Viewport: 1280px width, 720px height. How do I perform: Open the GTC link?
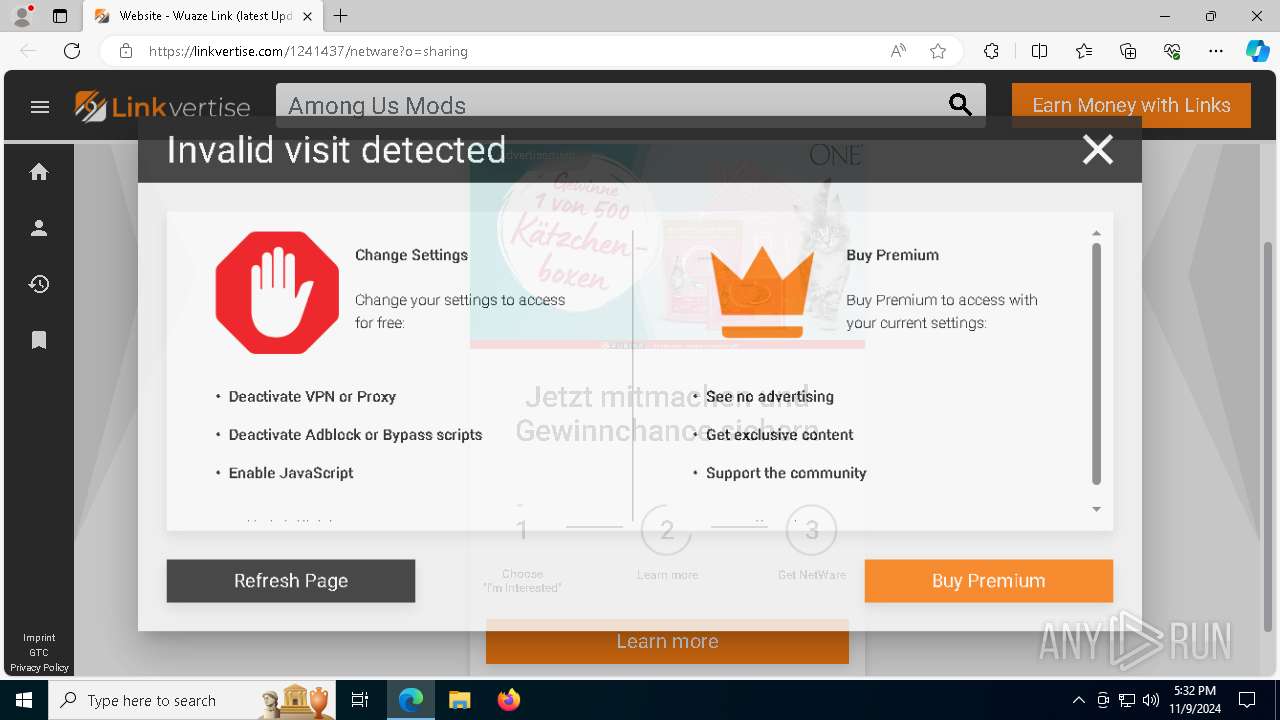(39, 653)
